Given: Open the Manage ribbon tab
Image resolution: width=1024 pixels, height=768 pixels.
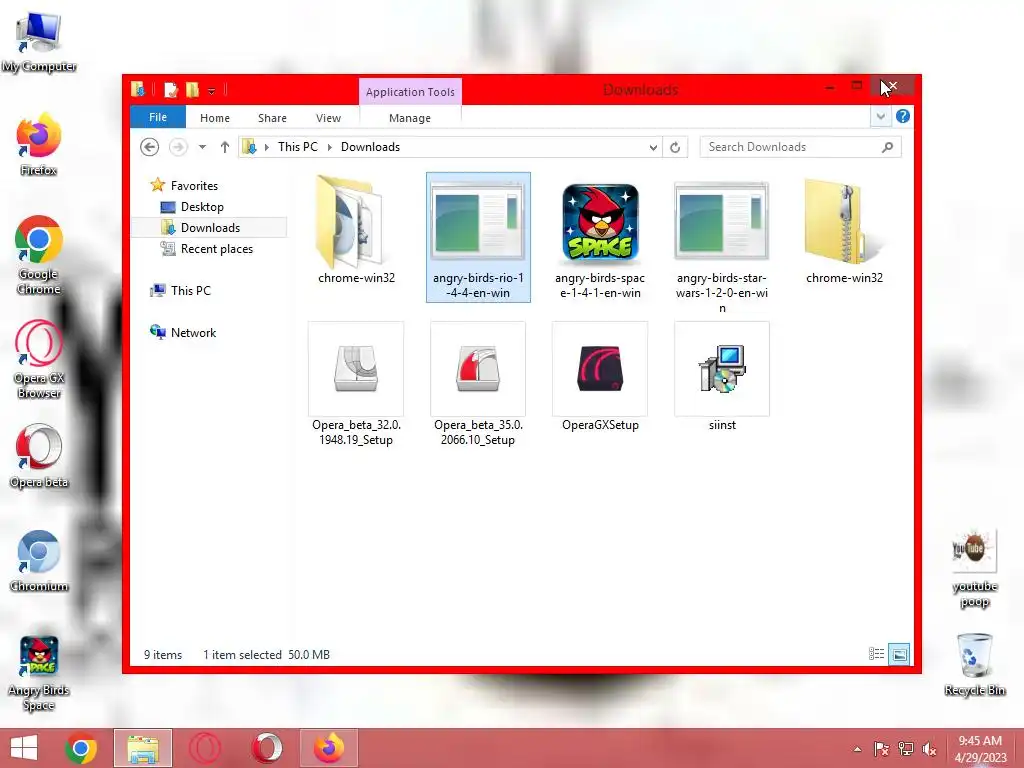Looking at the screenshot, I should click(x=409, y=118).
